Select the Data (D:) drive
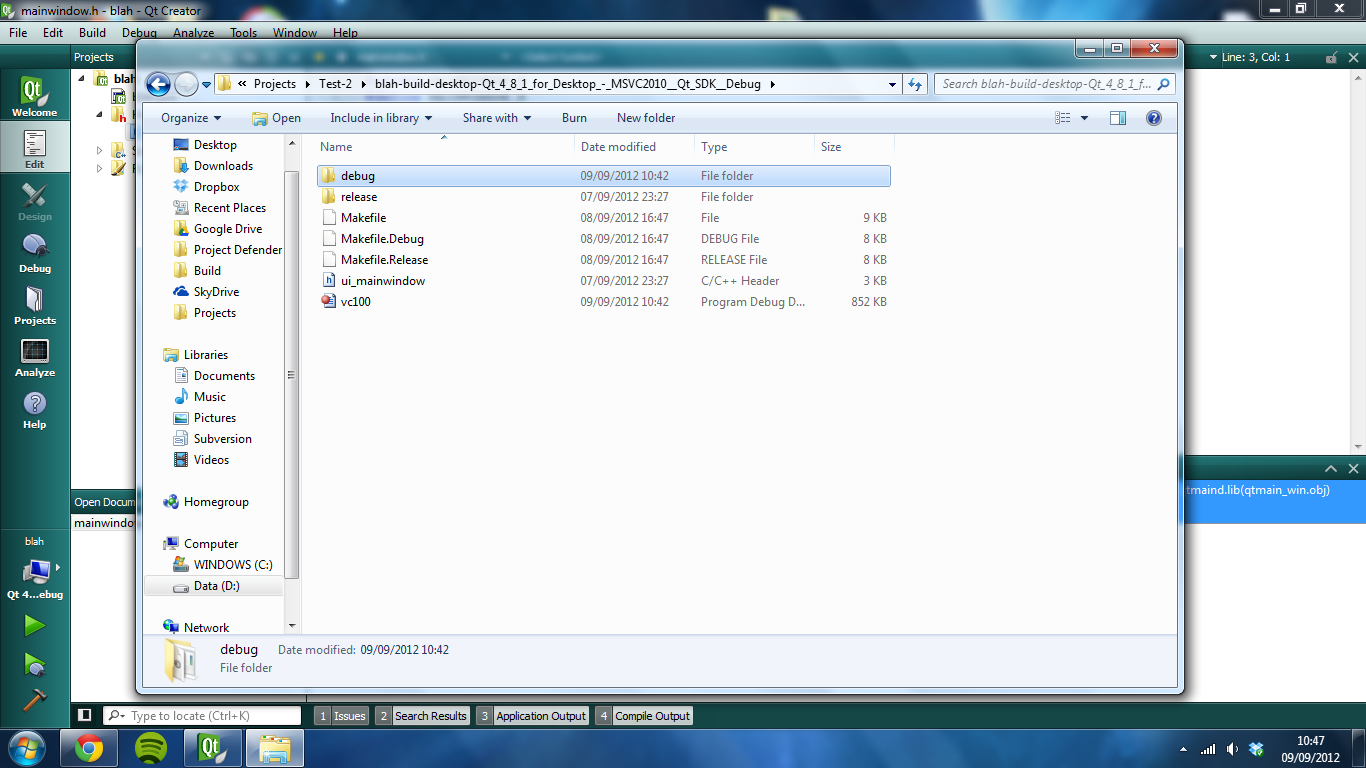1366x768 pixels. coord(215,586)
